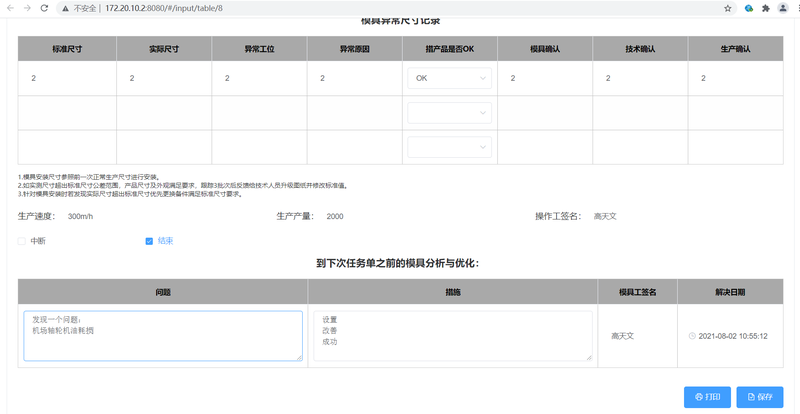Go back using browser back arrow
800x414 pixels.
pos(11,8)
